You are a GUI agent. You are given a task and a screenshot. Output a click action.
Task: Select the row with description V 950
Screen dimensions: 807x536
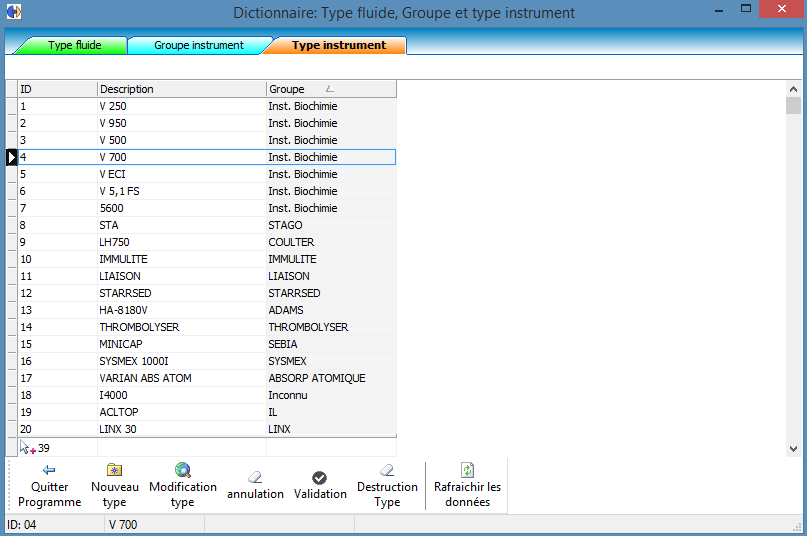(207, 123)
